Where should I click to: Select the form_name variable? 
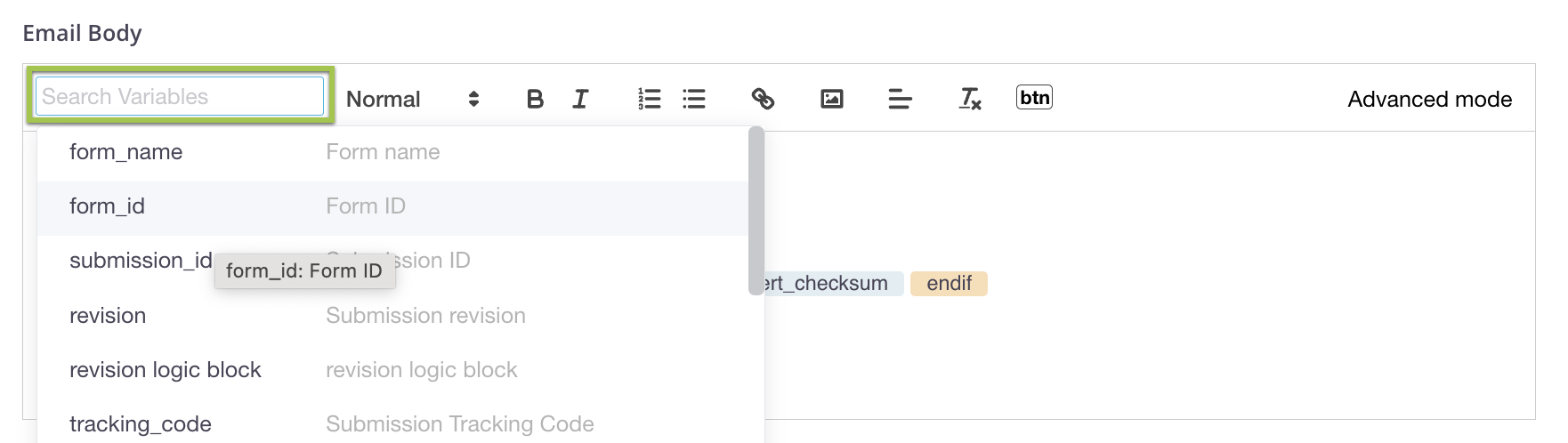pos(126,152)
